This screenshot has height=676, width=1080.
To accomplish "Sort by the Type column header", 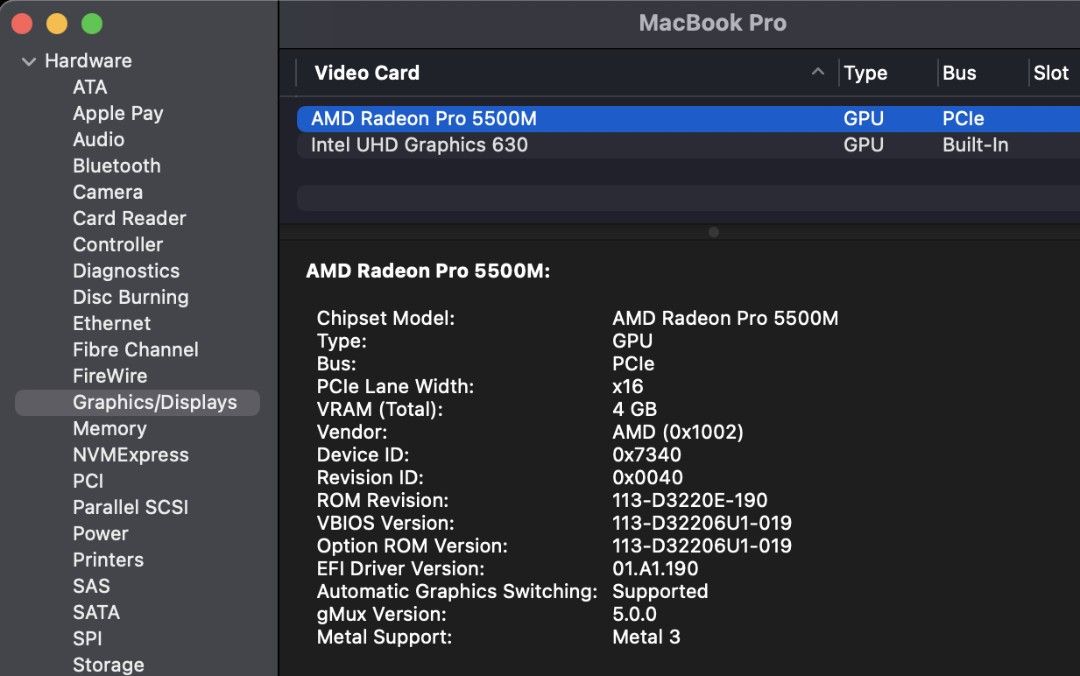I will coord(866,73).
